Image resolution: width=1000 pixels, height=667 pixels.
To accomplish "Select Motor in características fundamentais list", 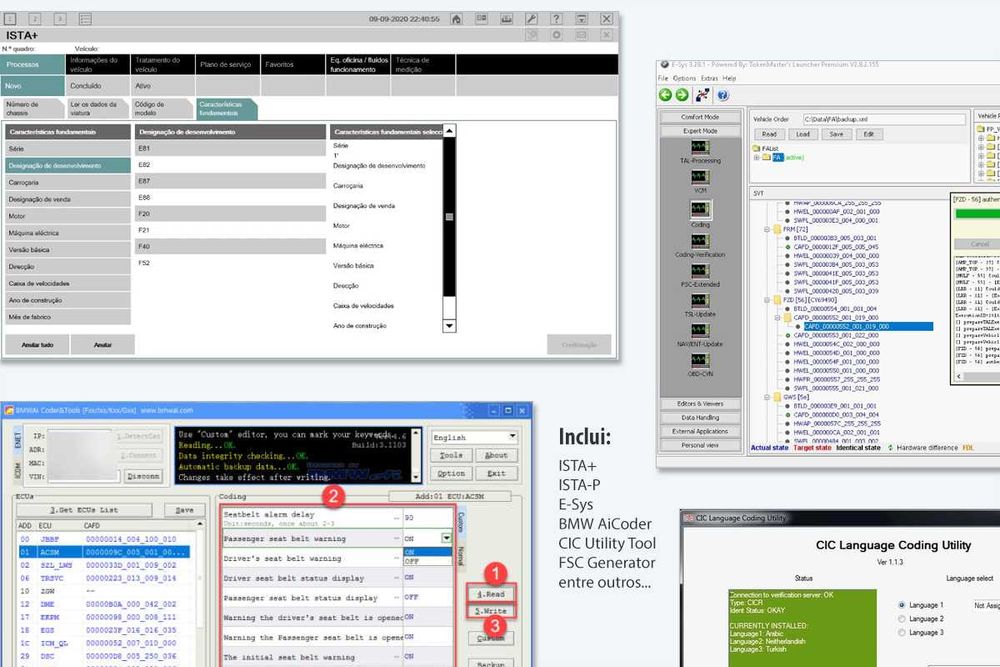I will tap(68, 216).
